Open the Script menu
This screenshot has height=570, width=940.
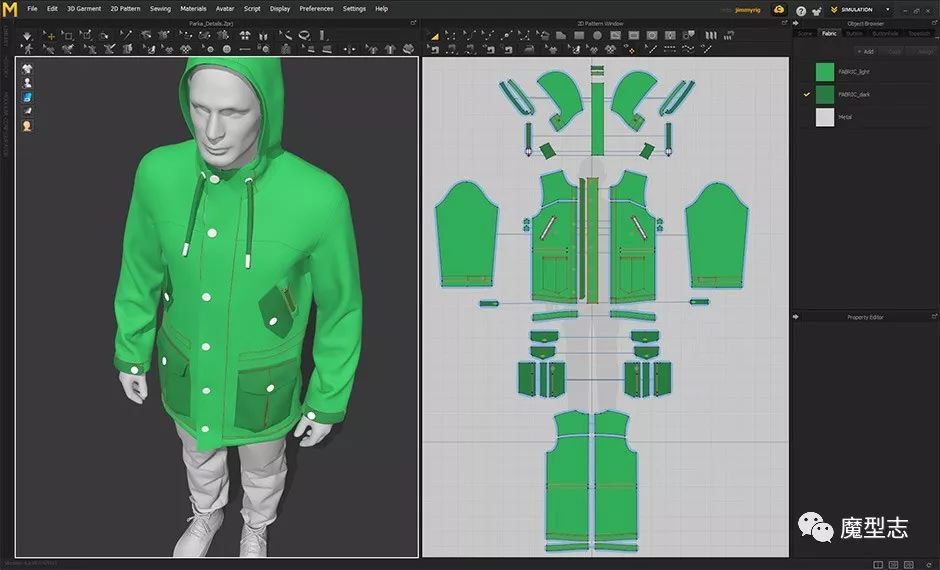[252, 9]
